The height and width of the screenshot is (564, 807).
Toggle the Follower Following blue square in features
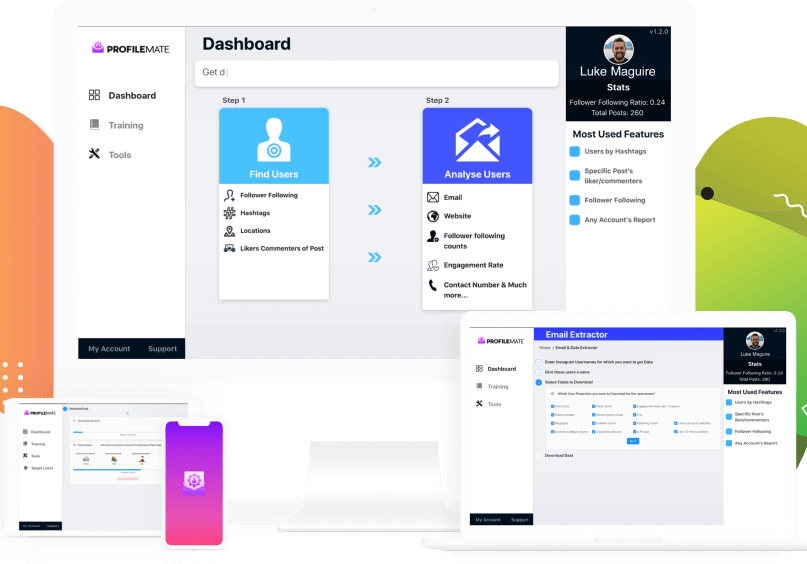click(x=575, y=200)
